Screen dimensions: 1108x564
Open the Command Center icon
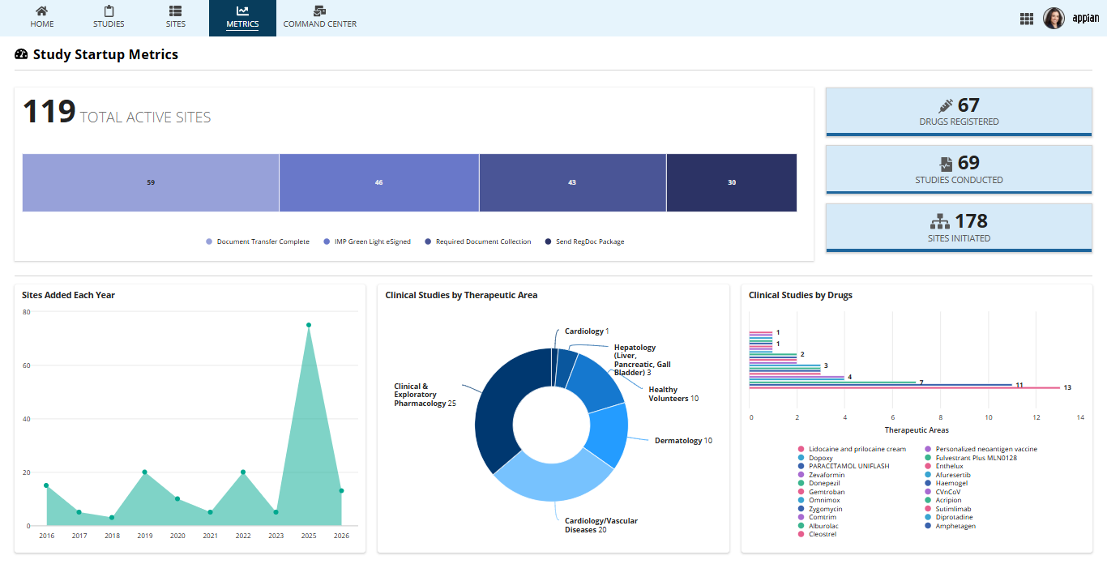tap(319, 11)
